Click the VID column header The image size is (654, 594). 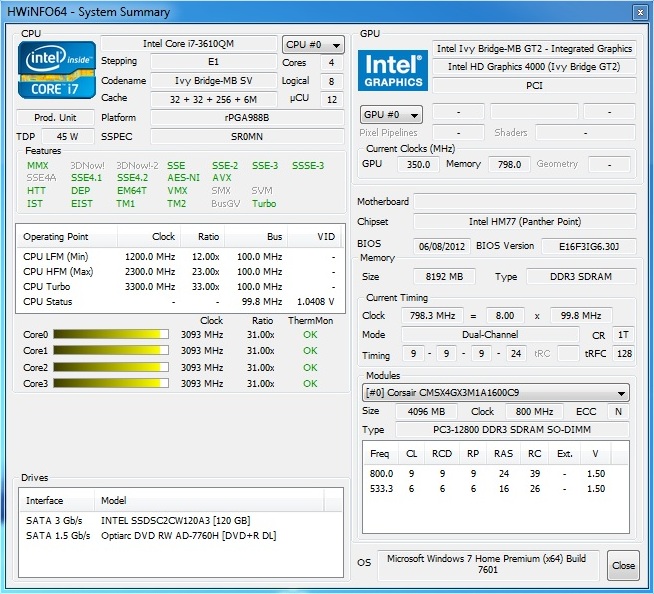314,237
